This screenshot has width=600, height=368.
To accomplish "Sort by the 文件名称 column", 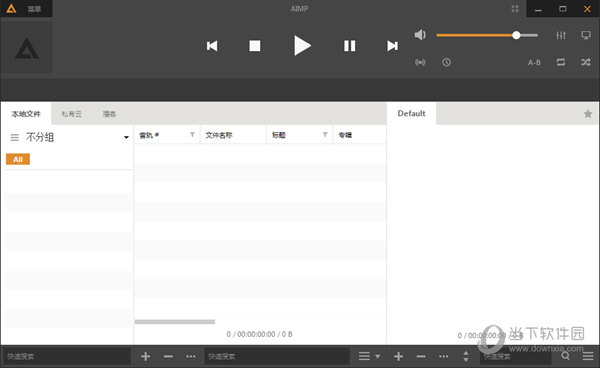I will pyautogui.click(x=219, y=135).
